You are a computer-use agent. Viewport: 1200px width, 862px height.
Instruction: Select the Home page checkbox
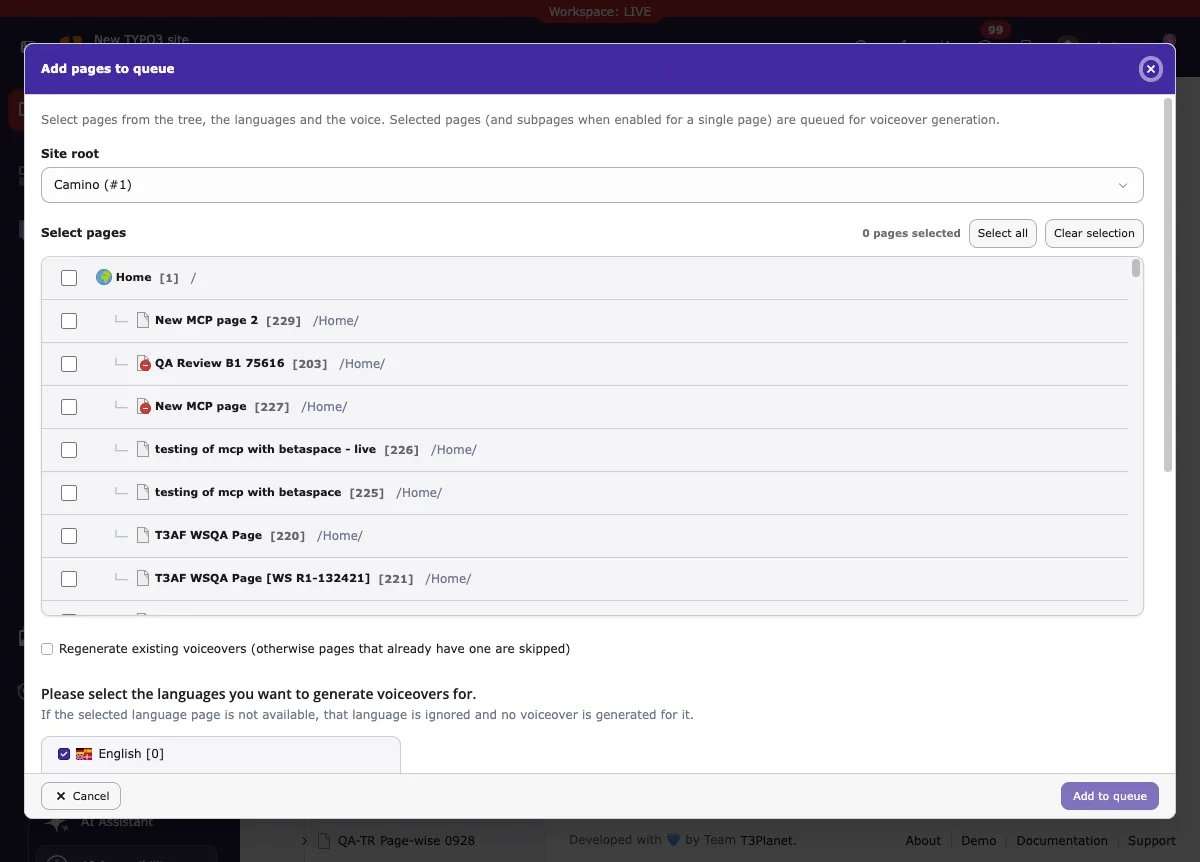pyautogui.click(x=69, y=278)
